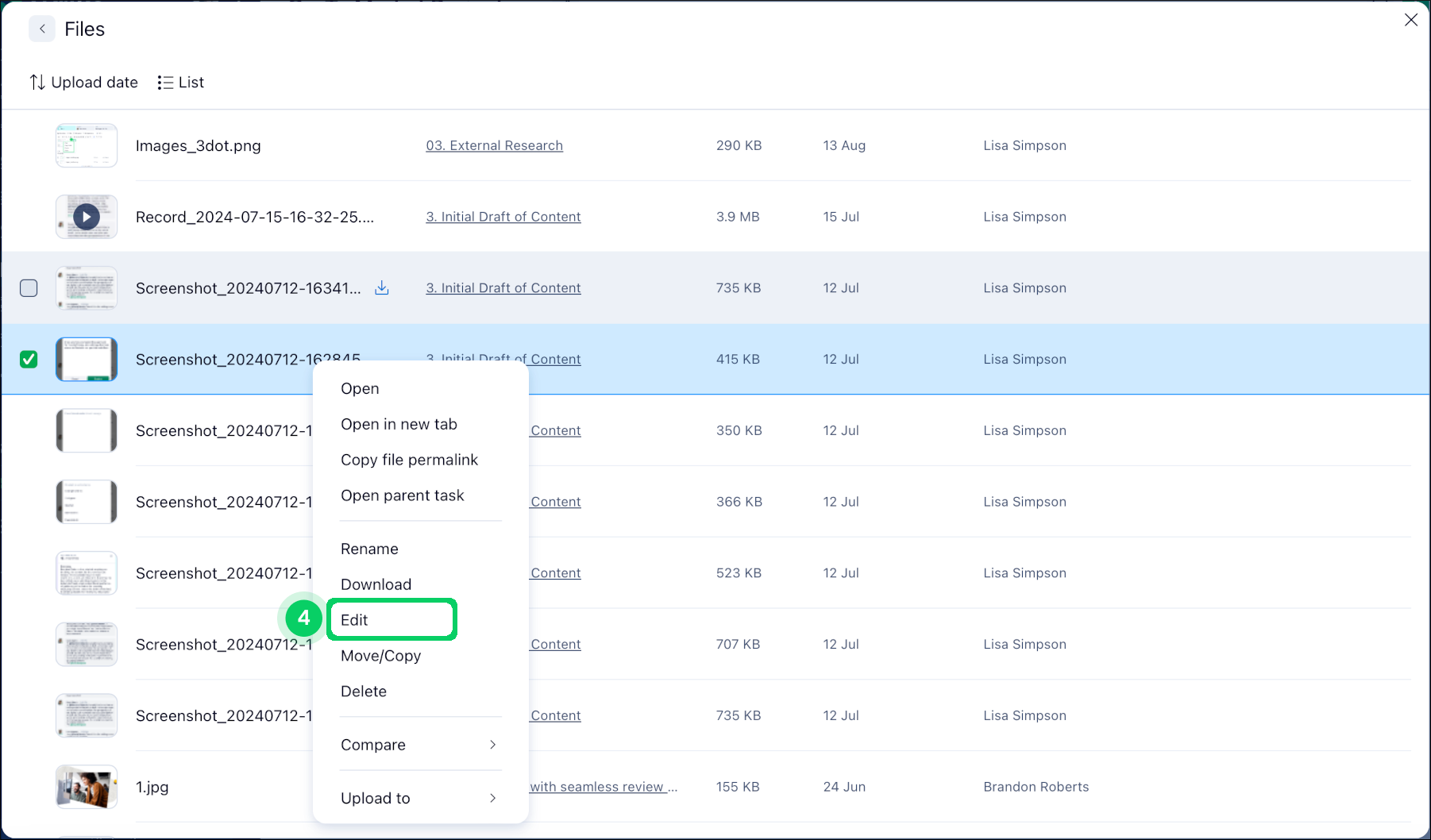The height and width of the screenshot is (840, 1431).
Task: Expand the Compare submenu
Action: (373, 745)
